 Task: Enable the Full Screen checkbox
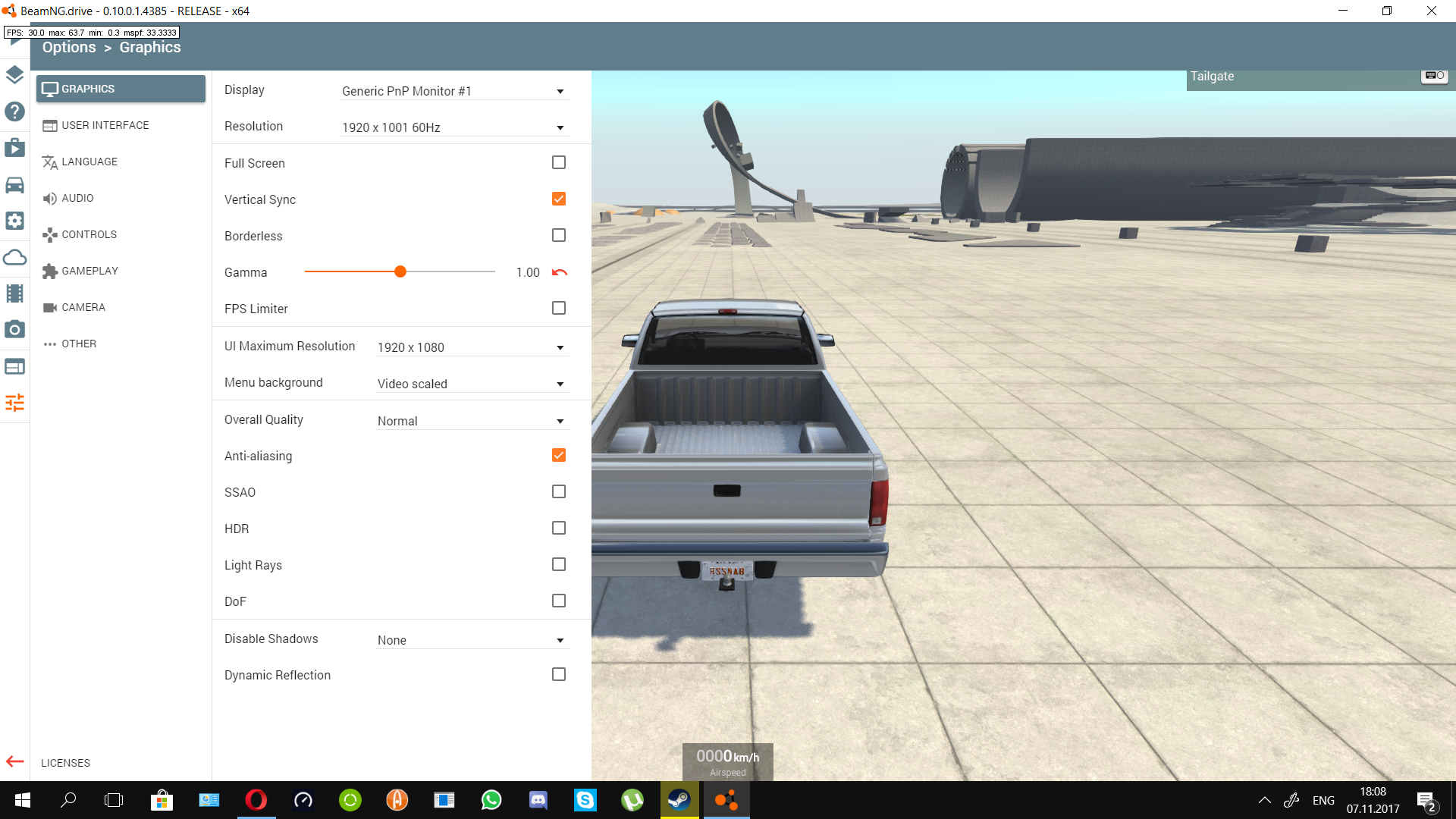pyautogui.click(x=559, y=162)
